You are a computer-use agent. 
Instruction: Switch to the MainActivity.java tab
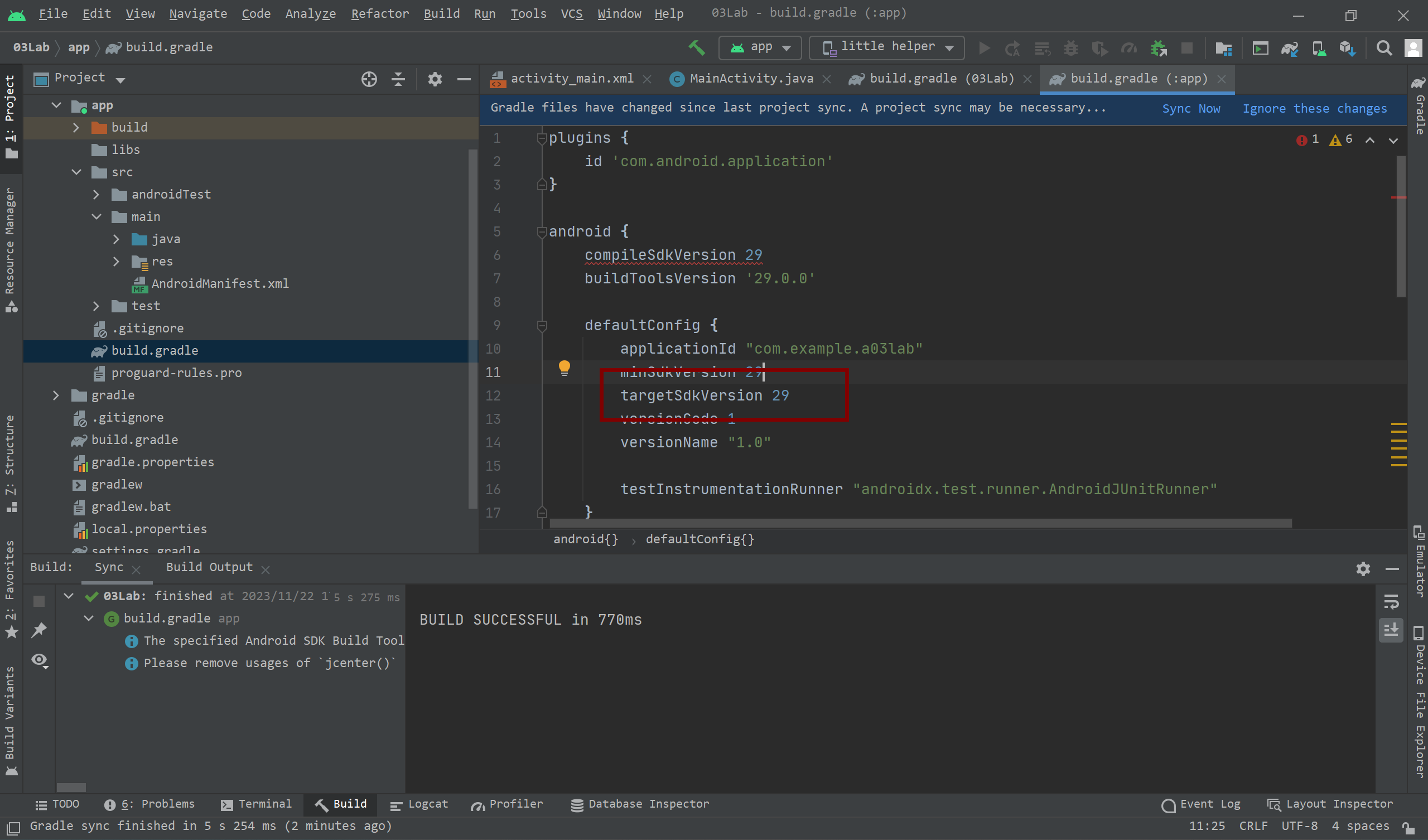click(x=751, y=79)
